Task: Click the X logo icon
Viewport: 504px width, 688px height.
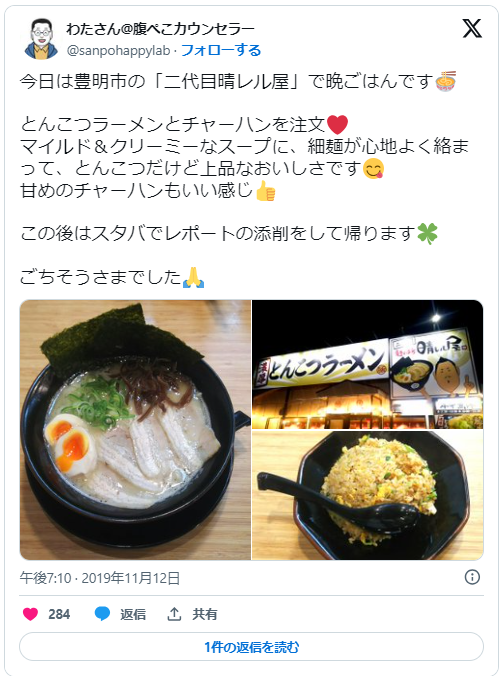Action: 472,28
